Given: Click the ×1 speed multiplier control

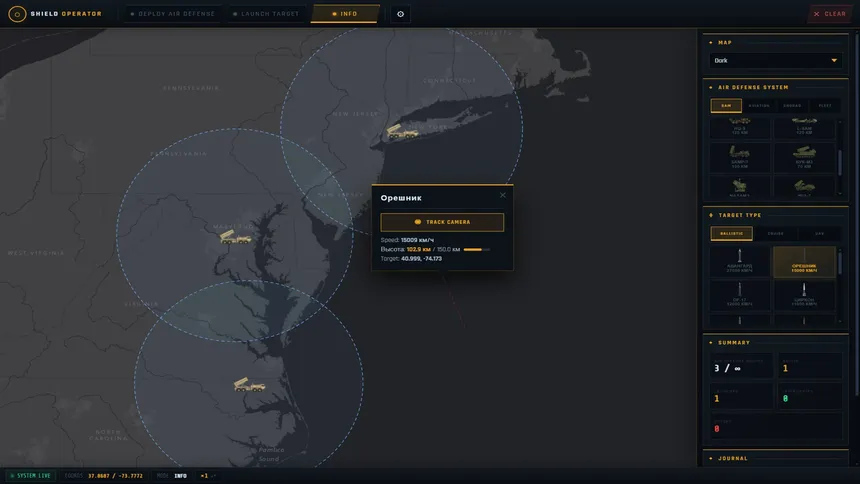Looking at the screenshot, I should (x=207, y=476).
